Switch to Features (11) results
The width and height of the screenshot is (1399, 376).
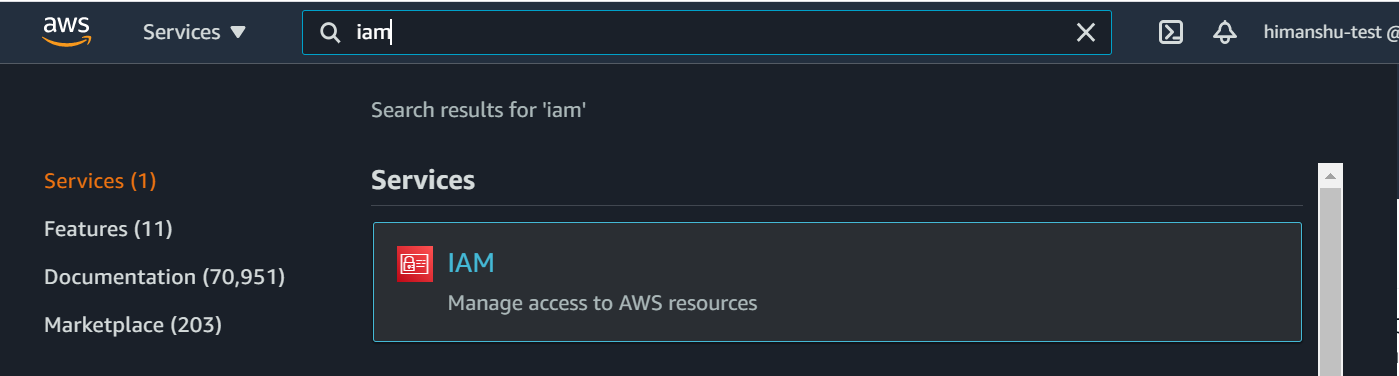[108, 229]
